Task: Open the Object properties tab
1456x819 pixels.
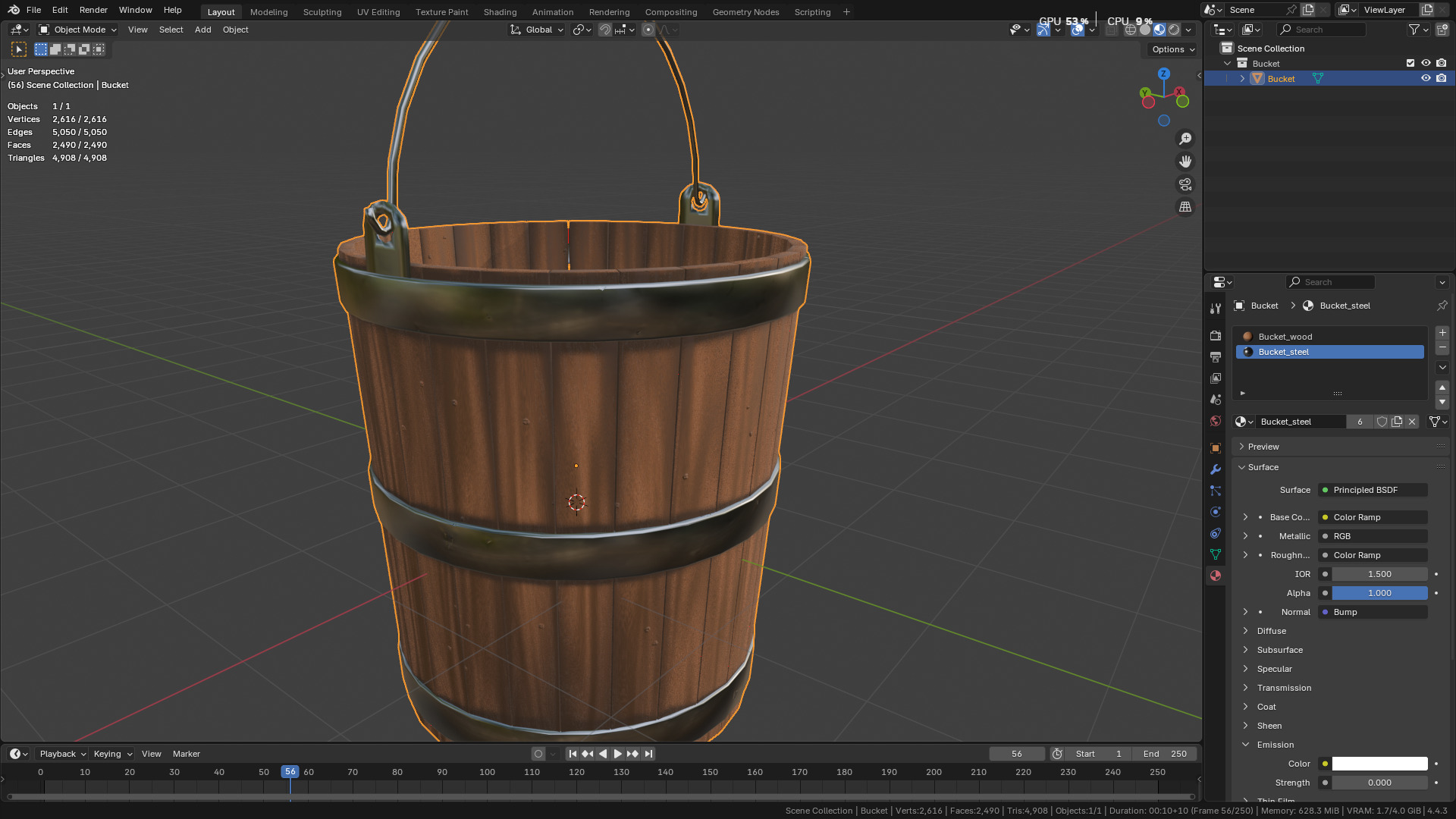Action: (1216, 448)
